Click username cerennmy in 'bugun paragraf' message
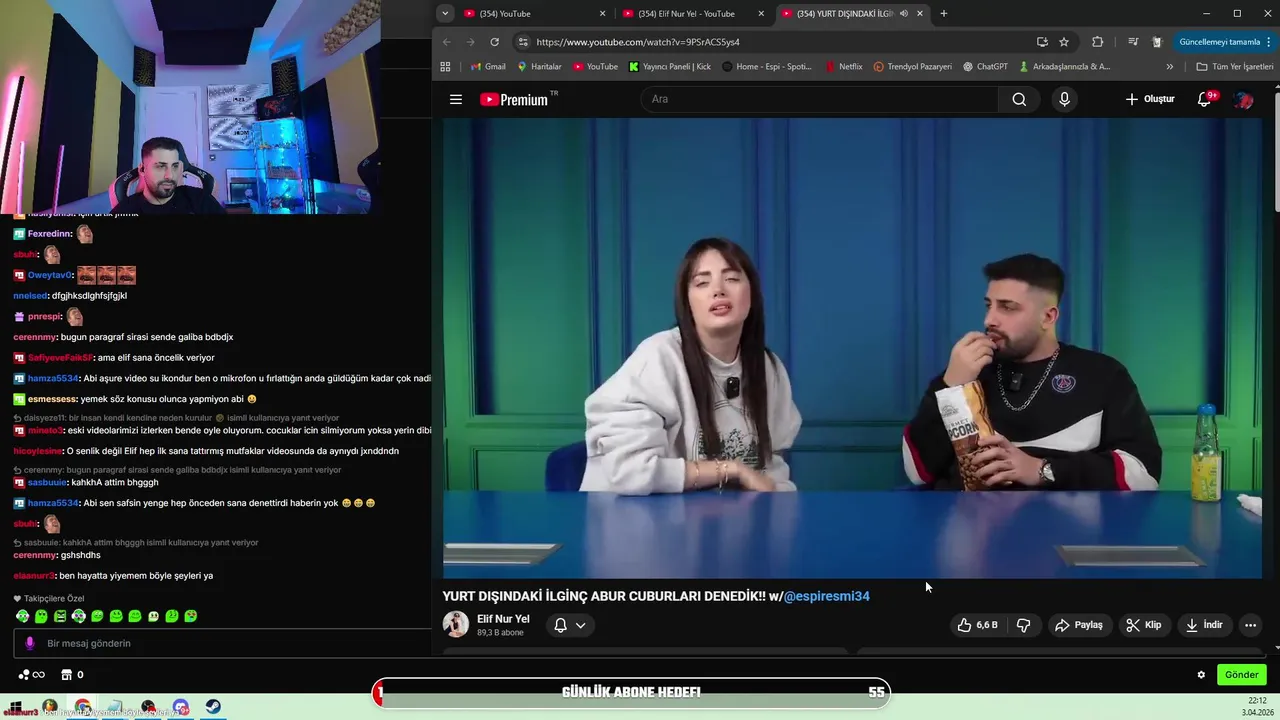Image resolution: width=1280 pixels, height=720 pixels. [35, 337]
